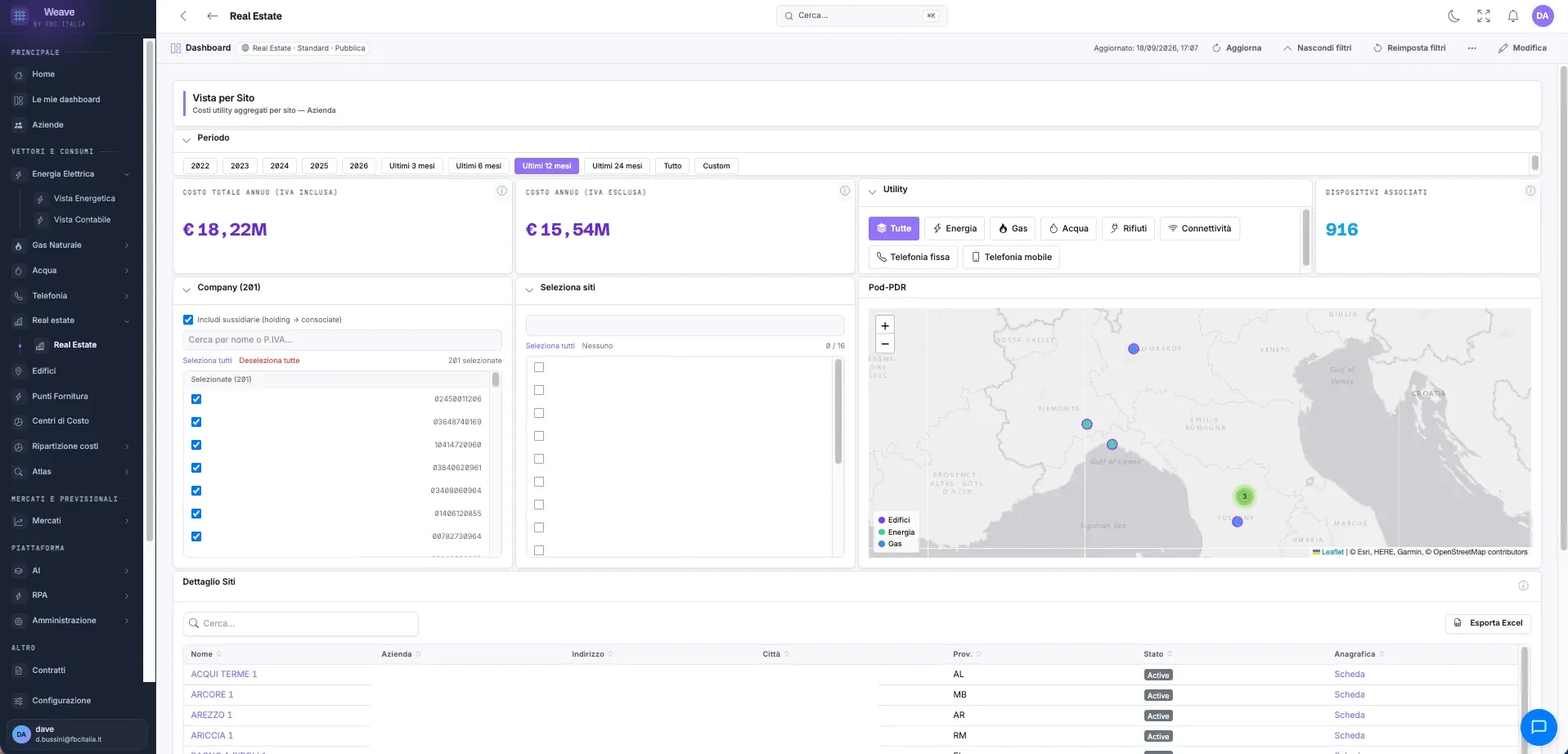Focus the Cerca per nome o P.IVA field

tap(342, 340)
